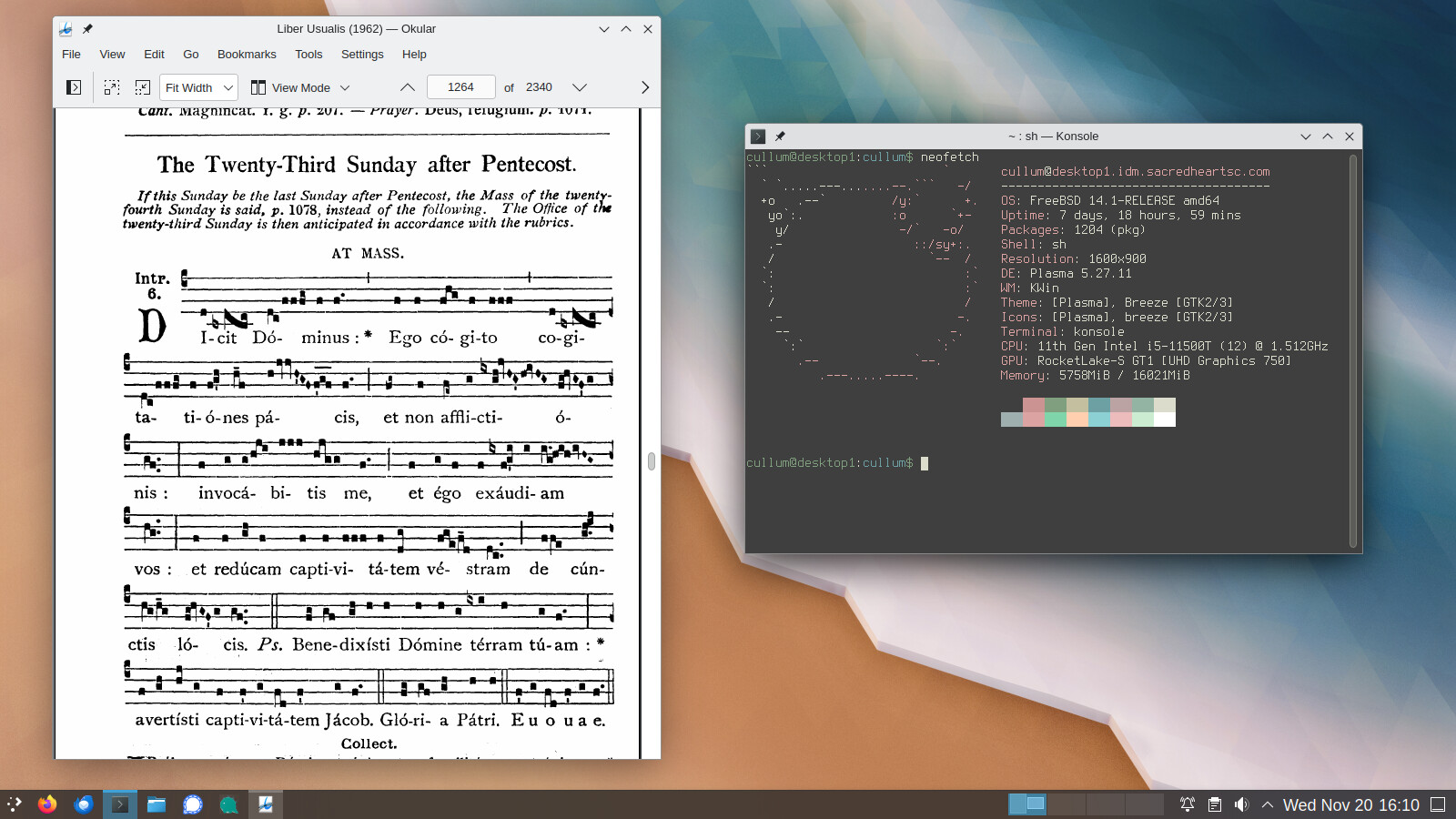Open the Fit Width zoom dropdown
1456x819 pixels.
(198, 87)
